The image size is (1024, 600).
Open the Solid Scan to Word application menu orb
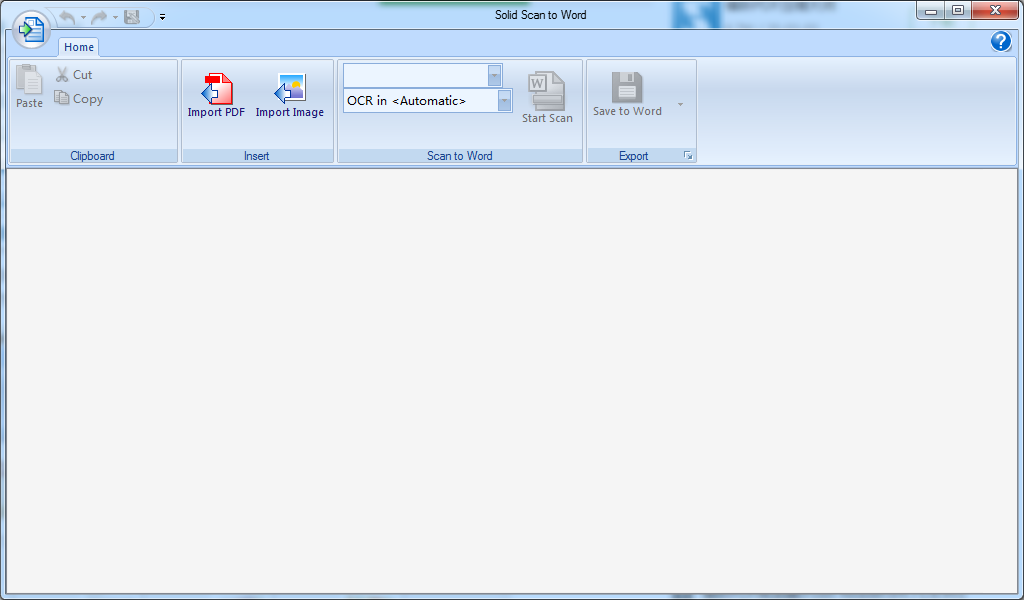pyautogui.click(x=31, y=29)
